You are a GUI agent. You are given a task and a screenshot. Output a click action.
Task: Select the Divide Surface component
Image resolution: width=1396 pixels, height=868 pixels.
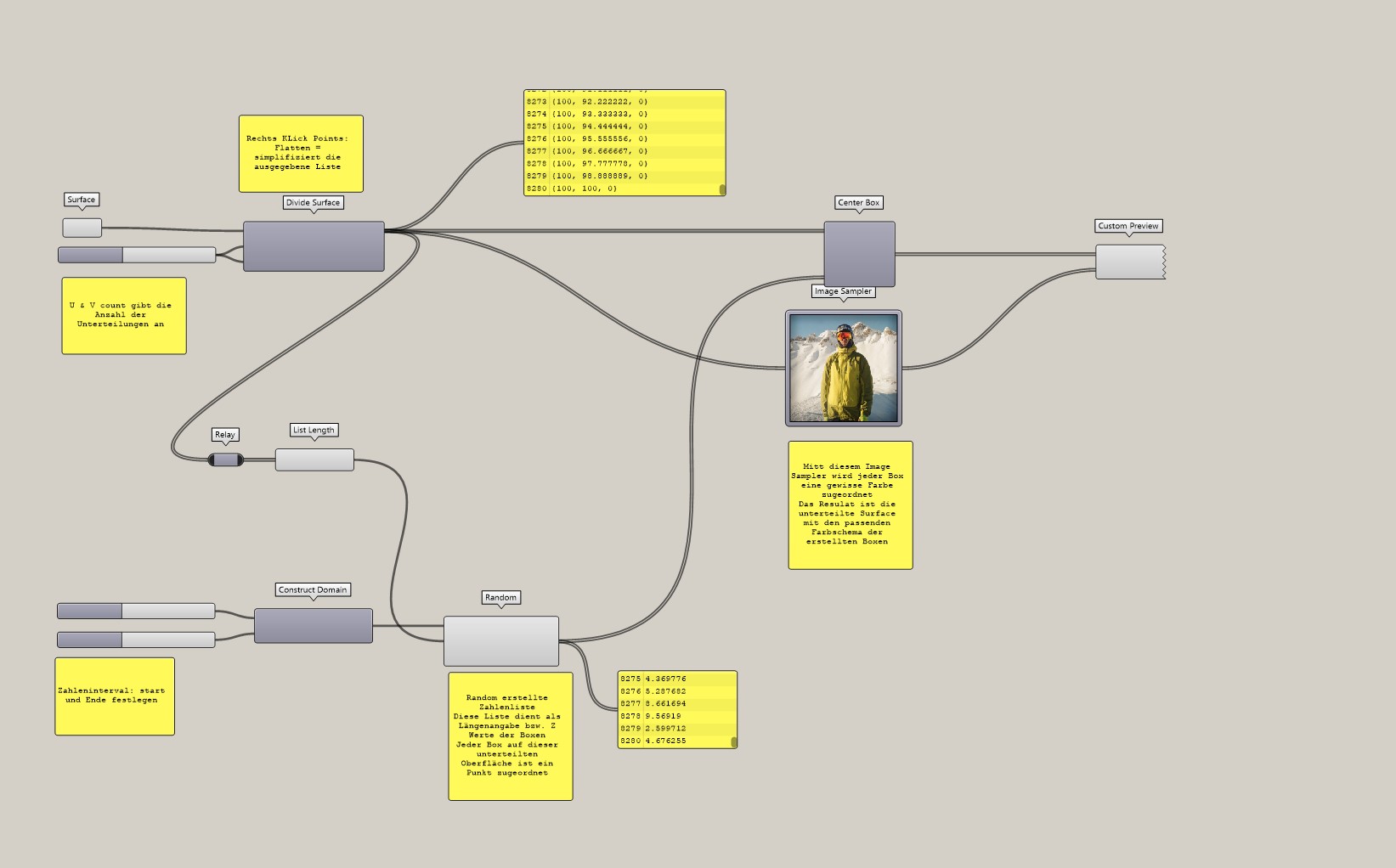coord(313,246)
